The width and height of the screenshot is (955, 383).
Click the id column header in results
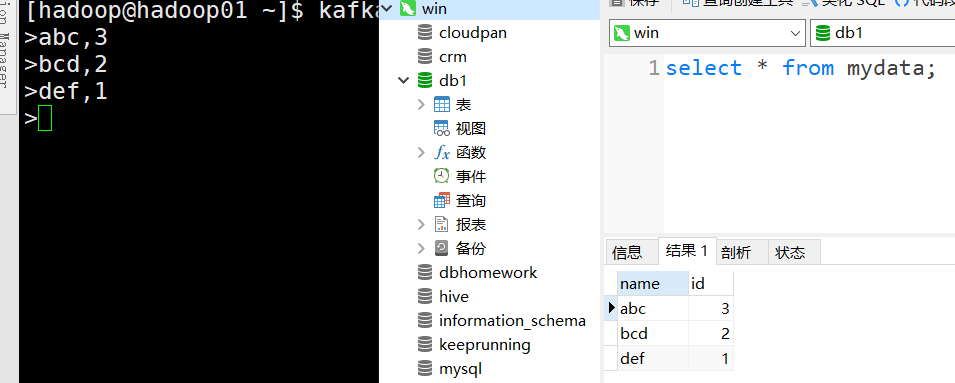pos(711,284)
